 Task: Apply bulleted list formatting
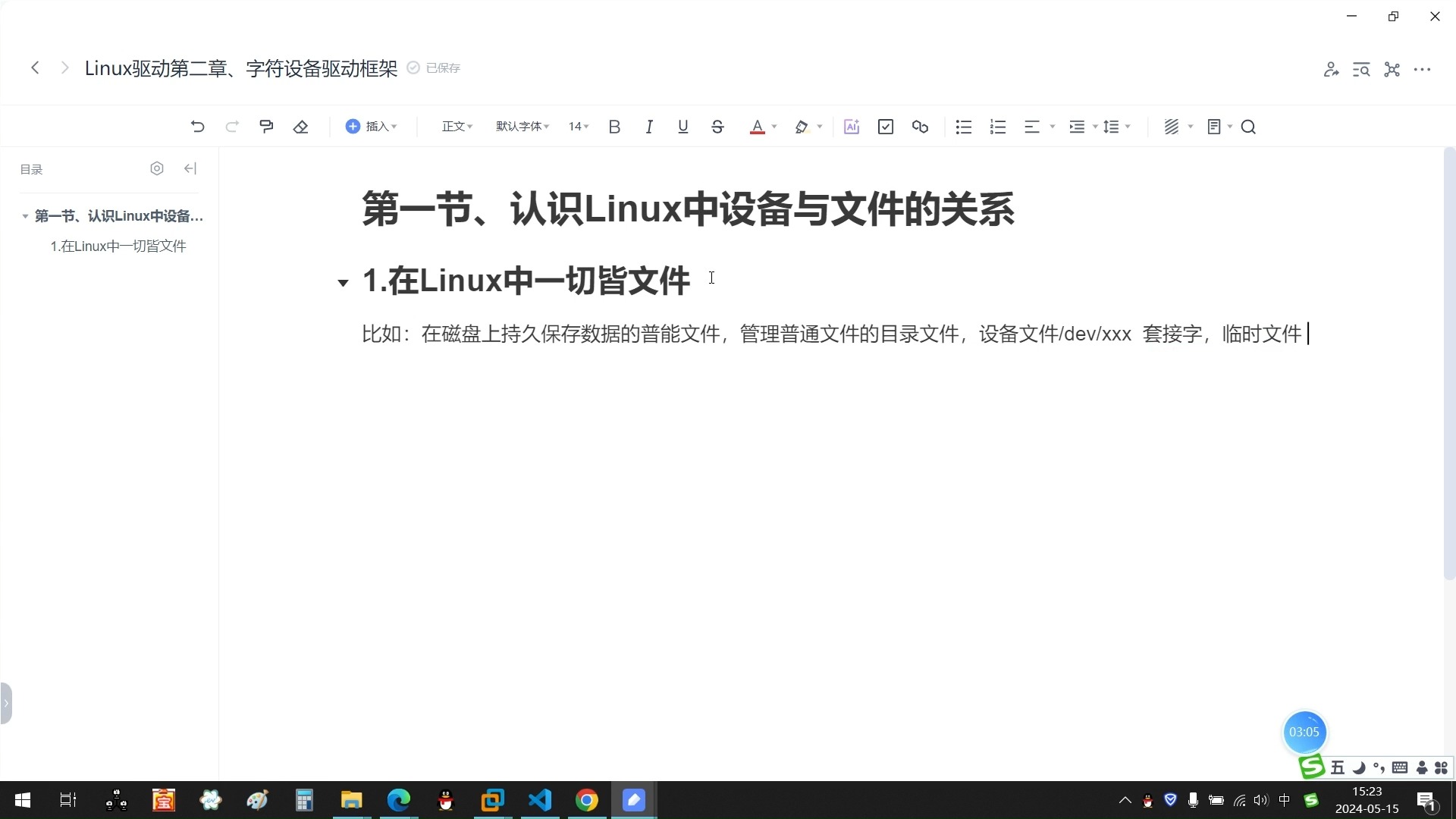963,127
